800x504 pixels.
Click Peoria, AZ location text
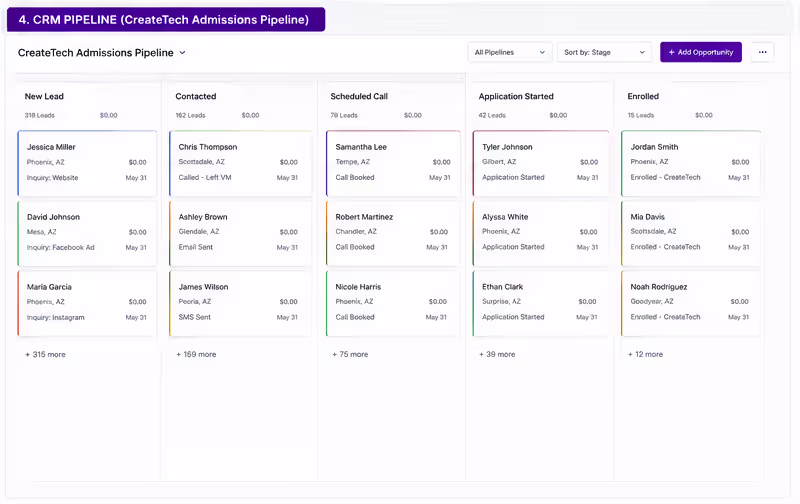[x=195, y=301]
